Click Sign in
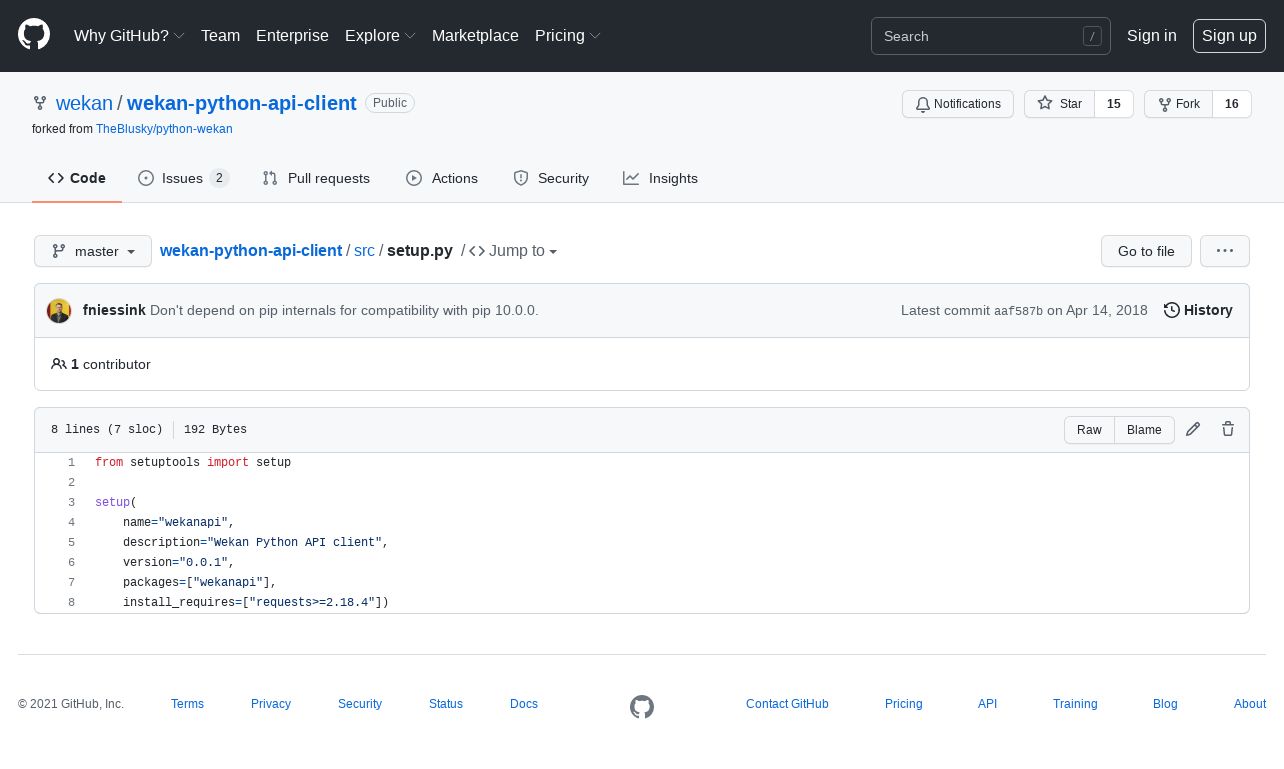This screenshot has width=1284, height=769. pyautogui.click(x=1151, y=36)
